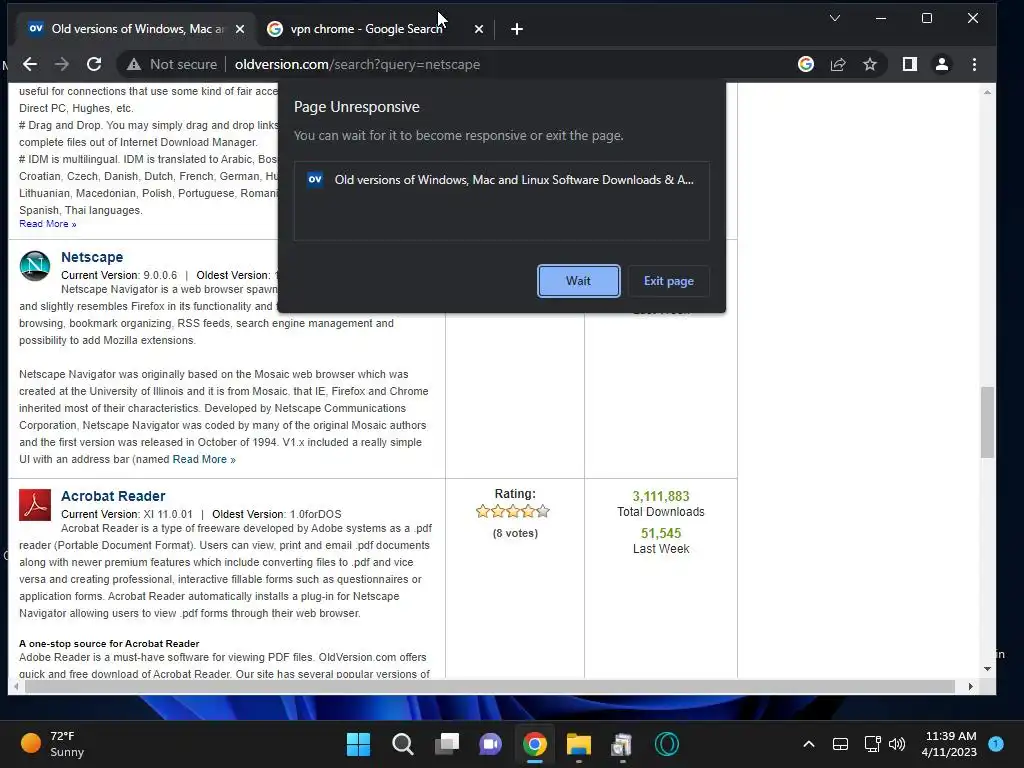Close the Old versions tab
Image resolution: width=1024 pixels, height=768 pixels.
click(240, 29)
